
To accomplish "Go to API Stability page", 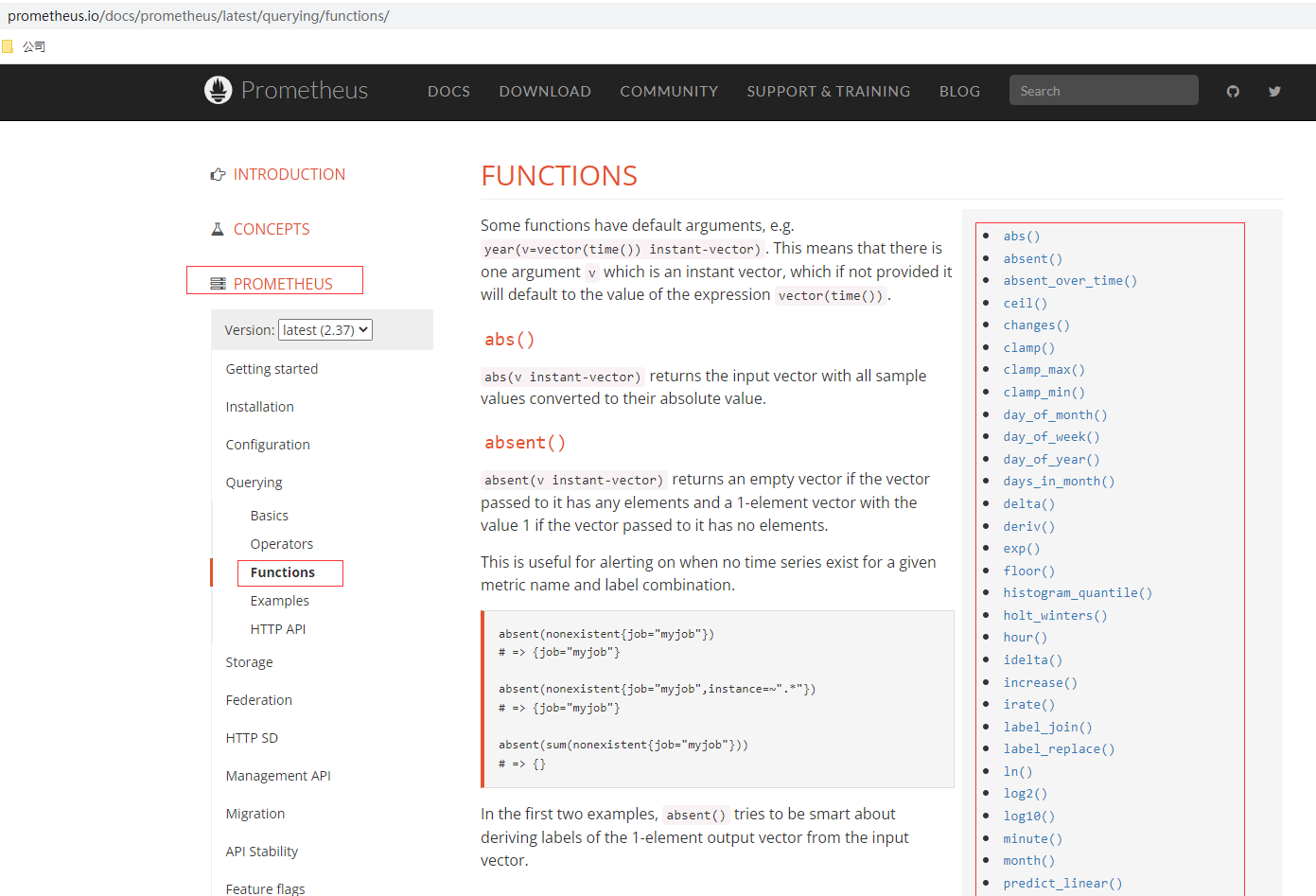I will click(262, 852).
